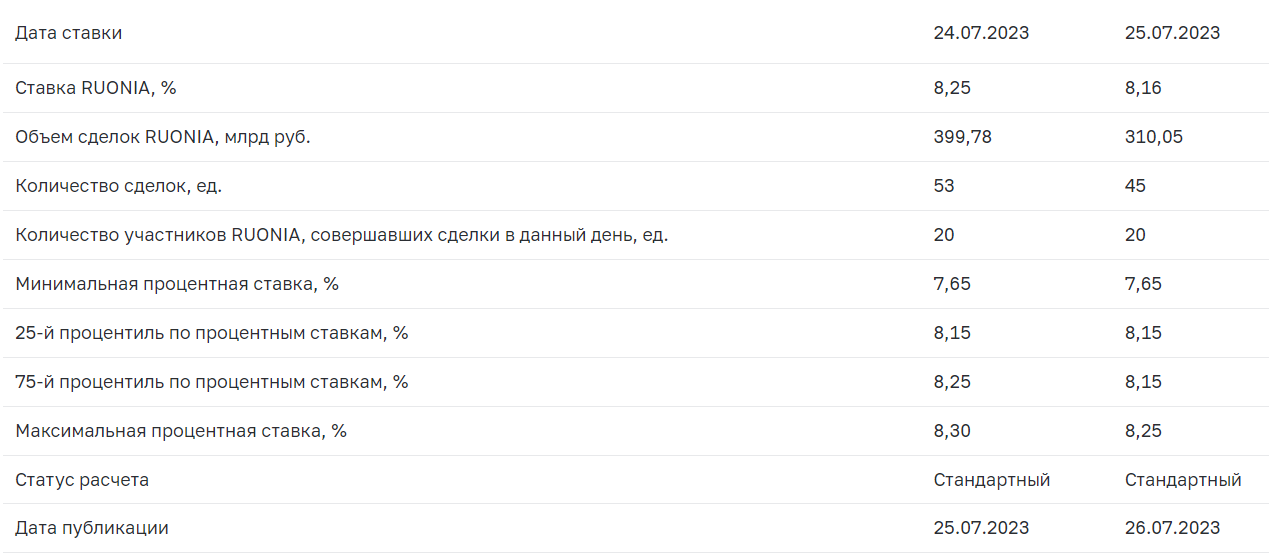Viewport: 1269px width, 555px height.
Task: Click the maximum rate value 8,30
Action: coord(952,431)
